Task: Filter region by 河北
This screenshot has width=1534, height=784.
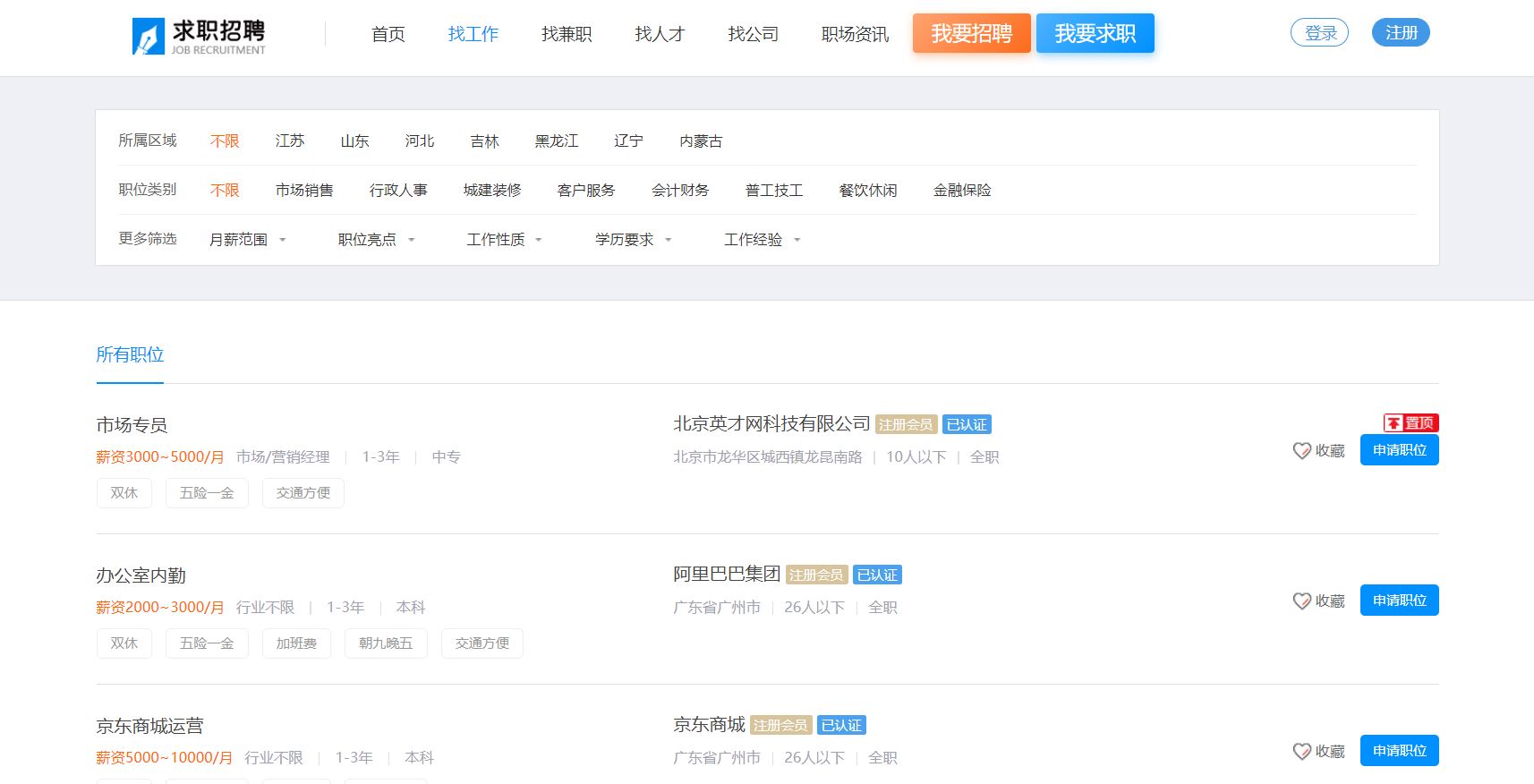Action: click(x=420, y=141)
